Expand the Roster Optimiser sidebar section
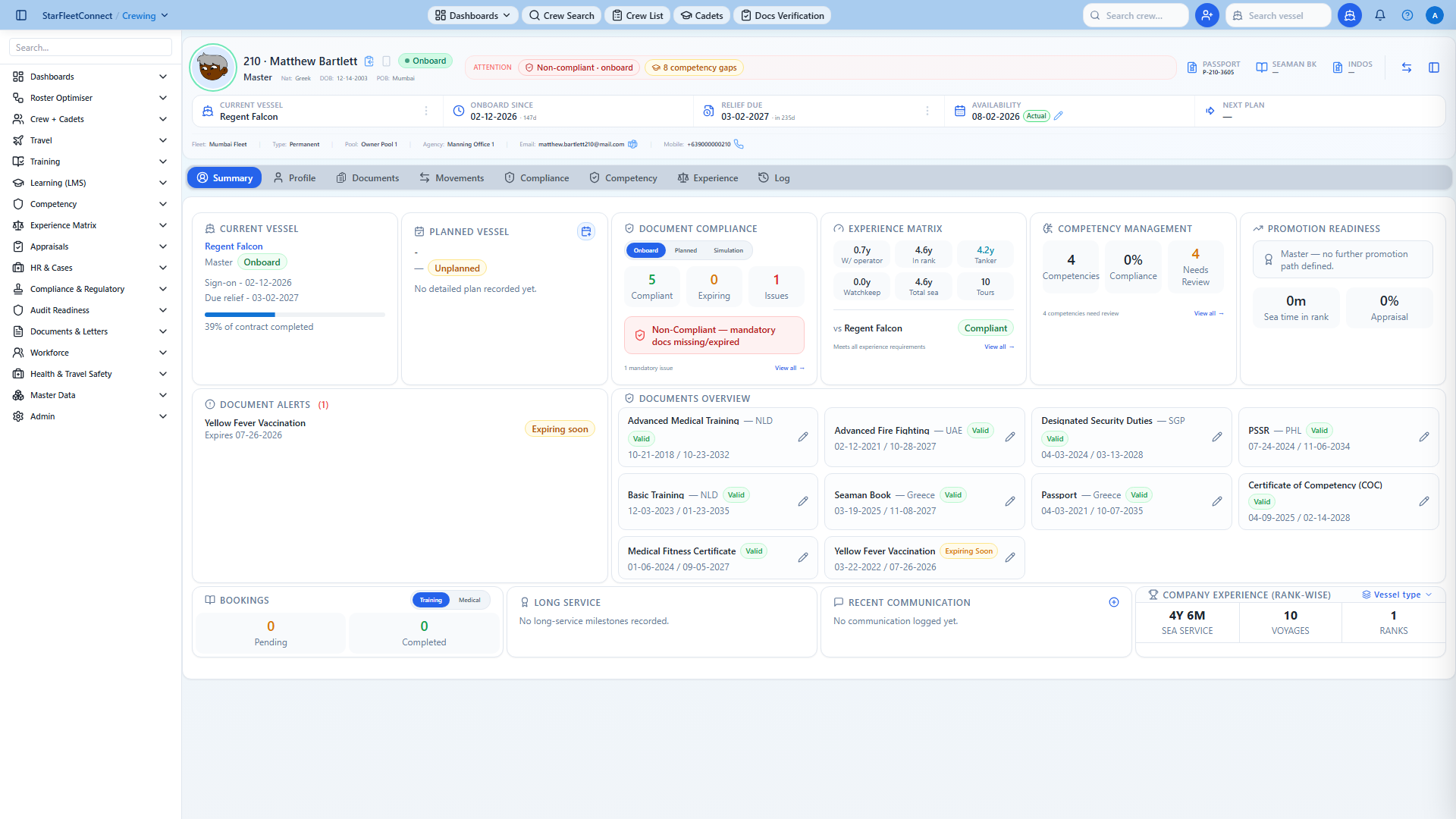The image size is (1456, 819). (x=89, y=98)
